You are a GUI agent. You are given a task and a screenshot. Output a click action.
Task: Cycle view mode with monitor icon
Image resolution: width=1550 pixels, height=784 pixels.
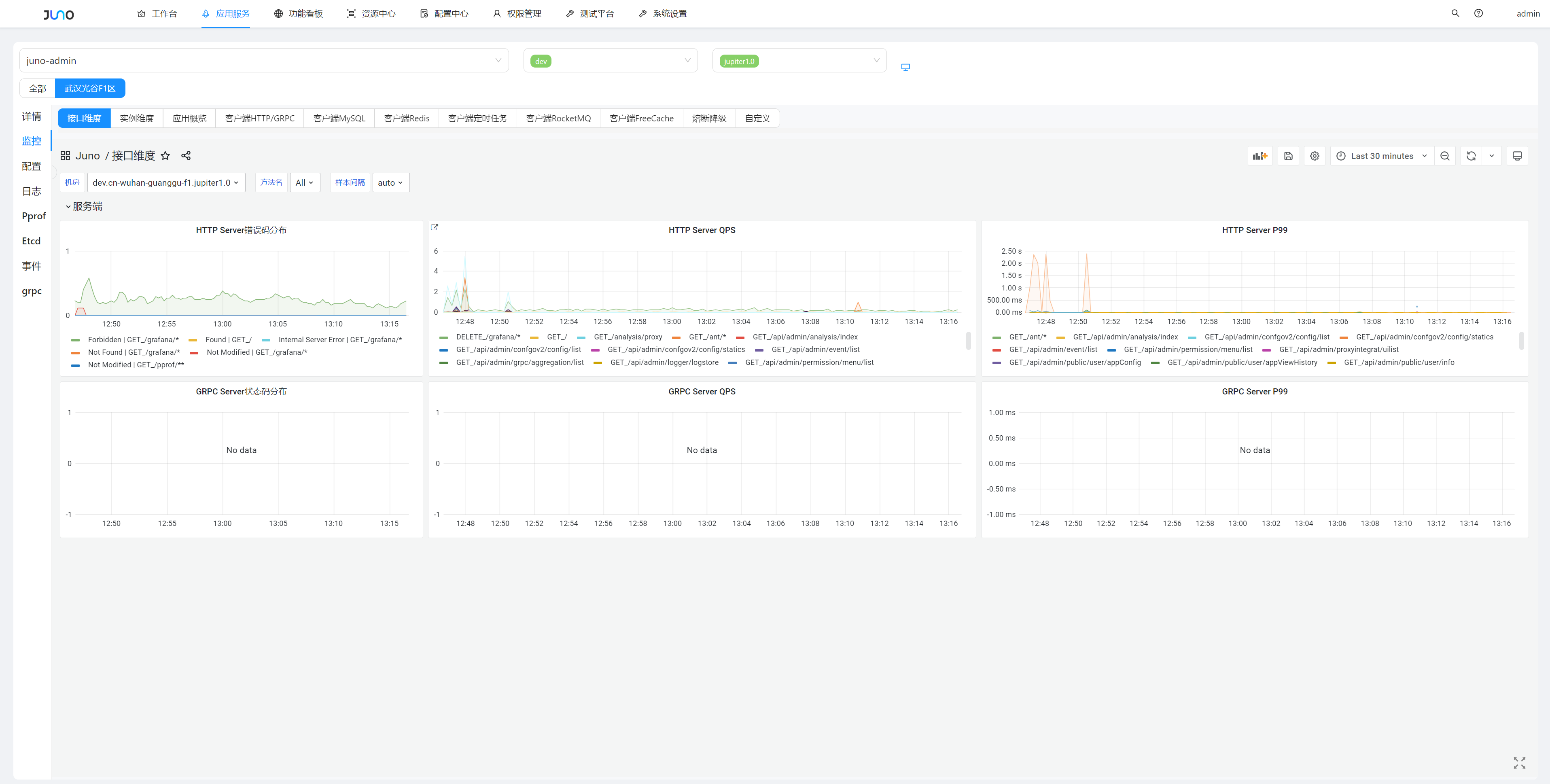(1518, 156)
